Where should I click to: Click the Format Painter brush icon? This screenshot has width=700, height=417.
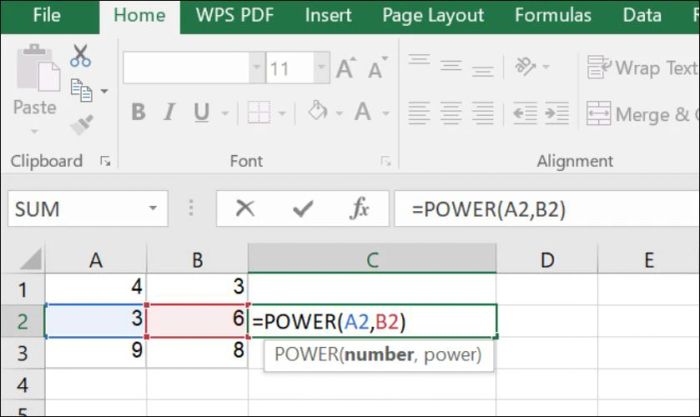[81, 124]
